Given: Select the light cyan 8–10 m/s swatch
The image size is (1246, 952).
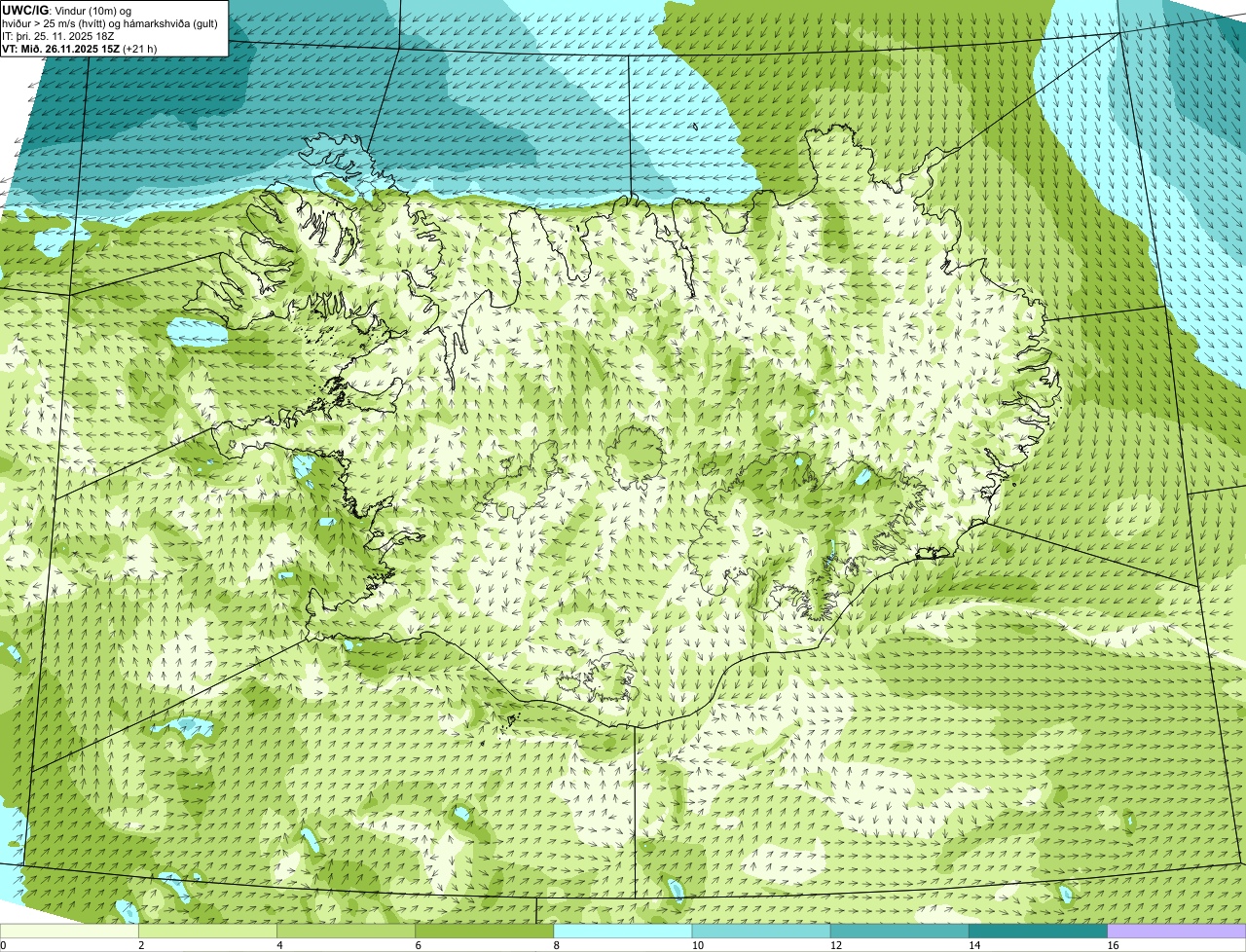Looking at the screenshot, I should tap(623, 932).
